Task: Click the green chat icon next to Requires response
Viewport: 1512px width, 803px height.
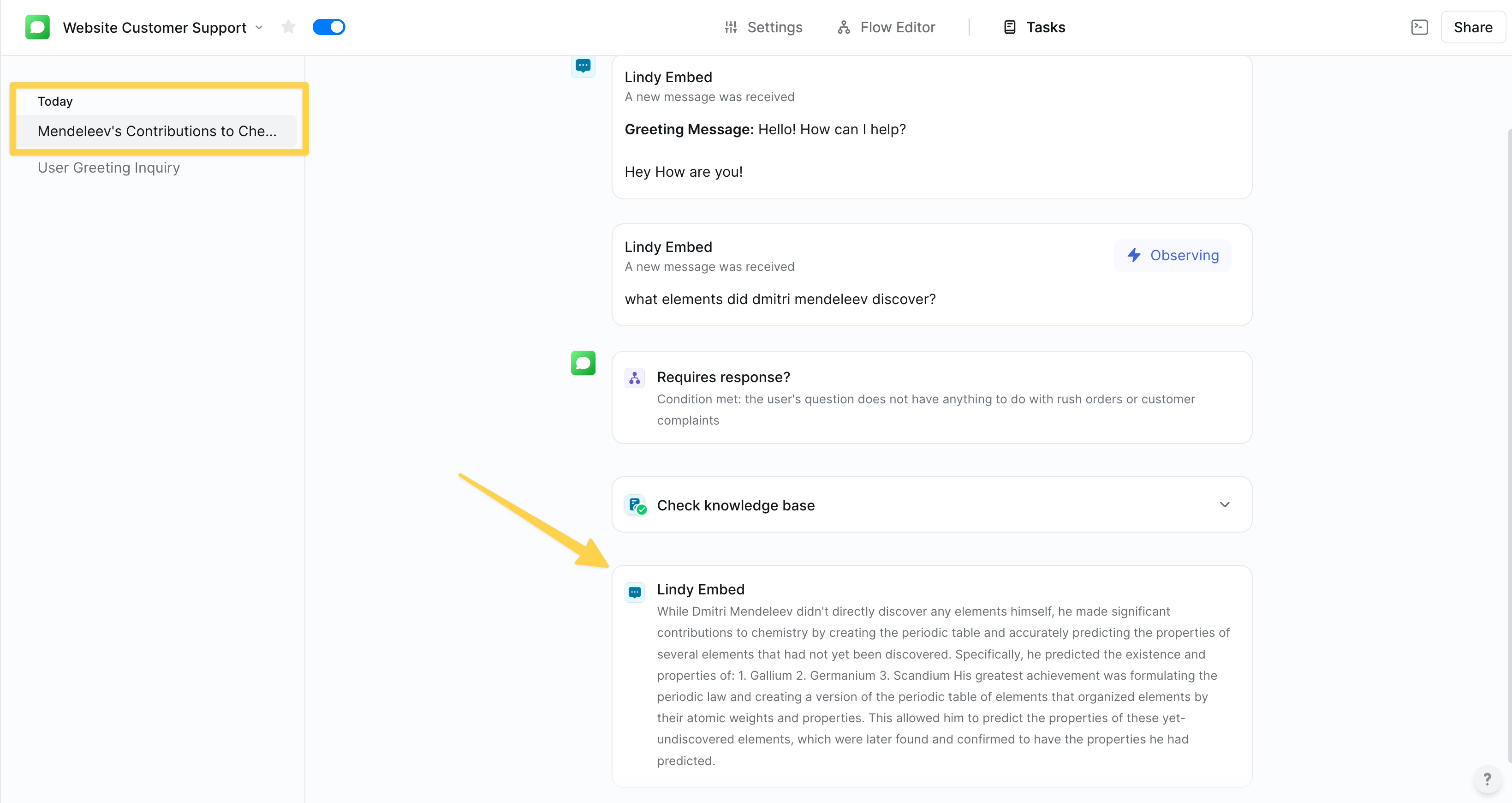Action: click(x=583, y=363)
